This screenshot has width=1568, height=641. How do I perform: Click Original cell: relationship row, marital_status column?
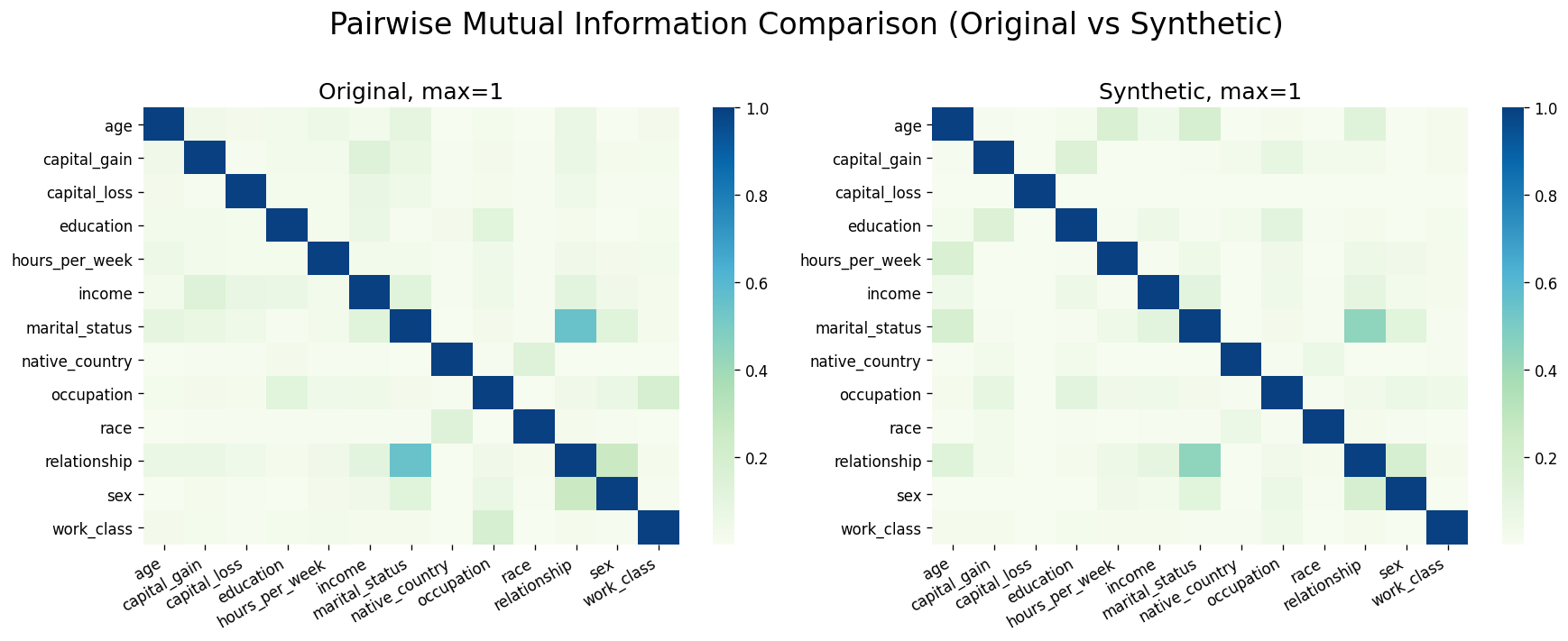[411, 461]
